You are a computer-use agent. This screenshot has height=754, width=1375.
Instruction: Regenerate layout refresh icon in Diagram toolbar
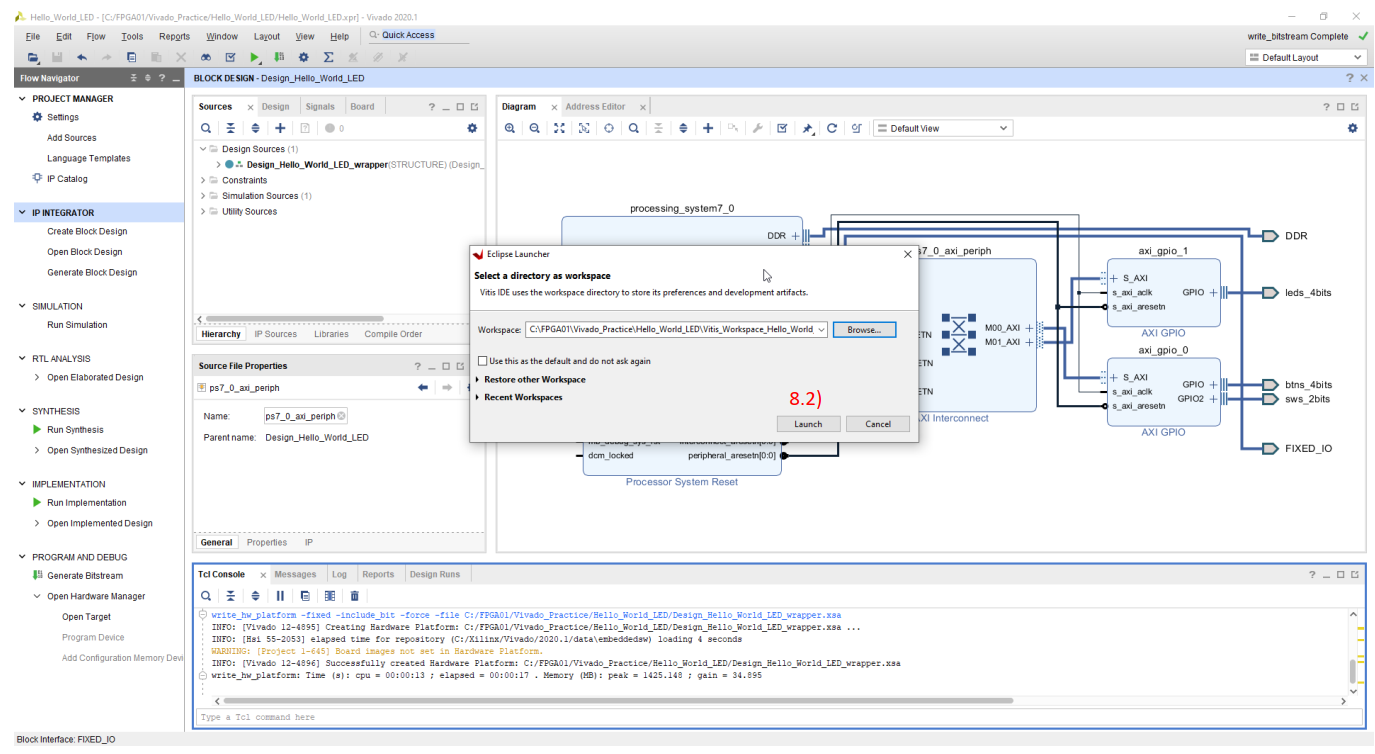point(831,128)
